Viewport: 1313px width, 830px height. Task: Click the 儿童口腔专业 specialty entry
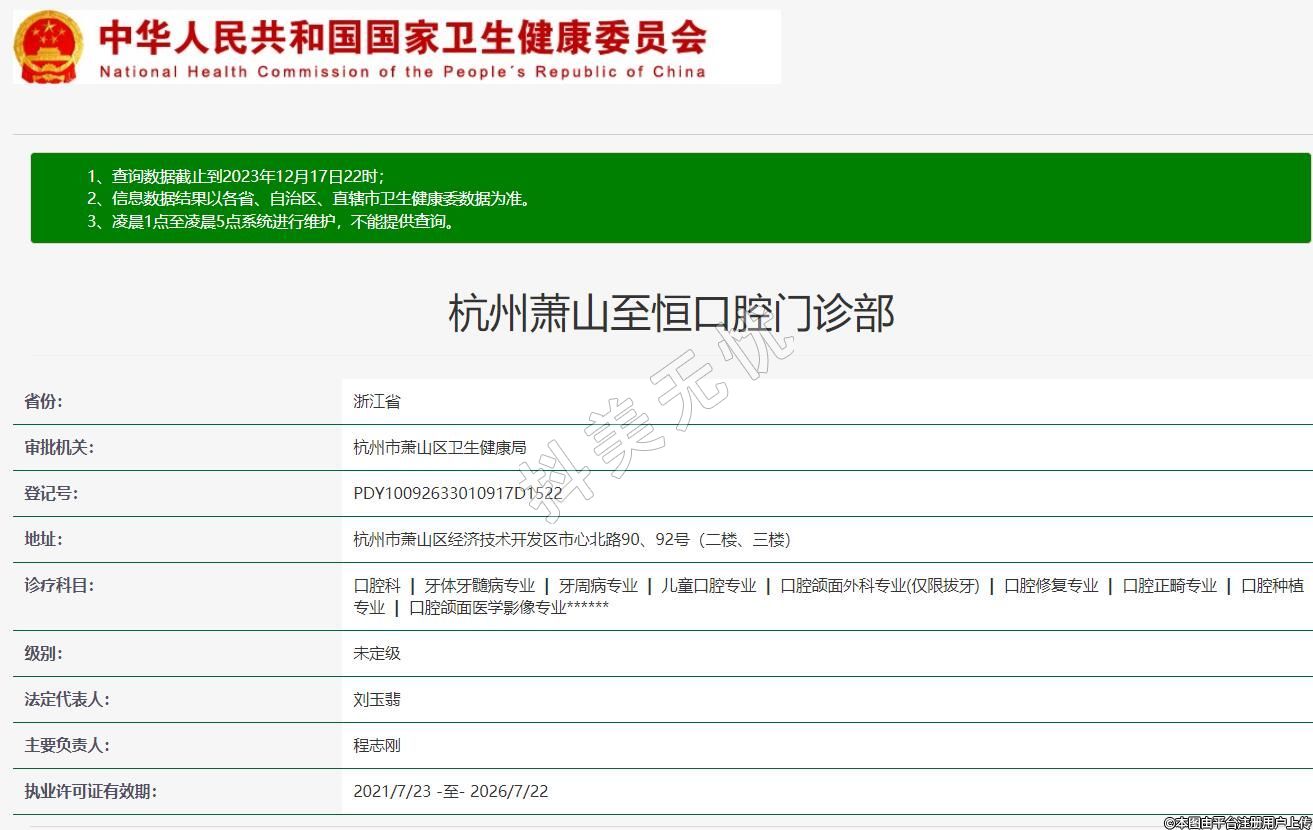coord(708,586)
